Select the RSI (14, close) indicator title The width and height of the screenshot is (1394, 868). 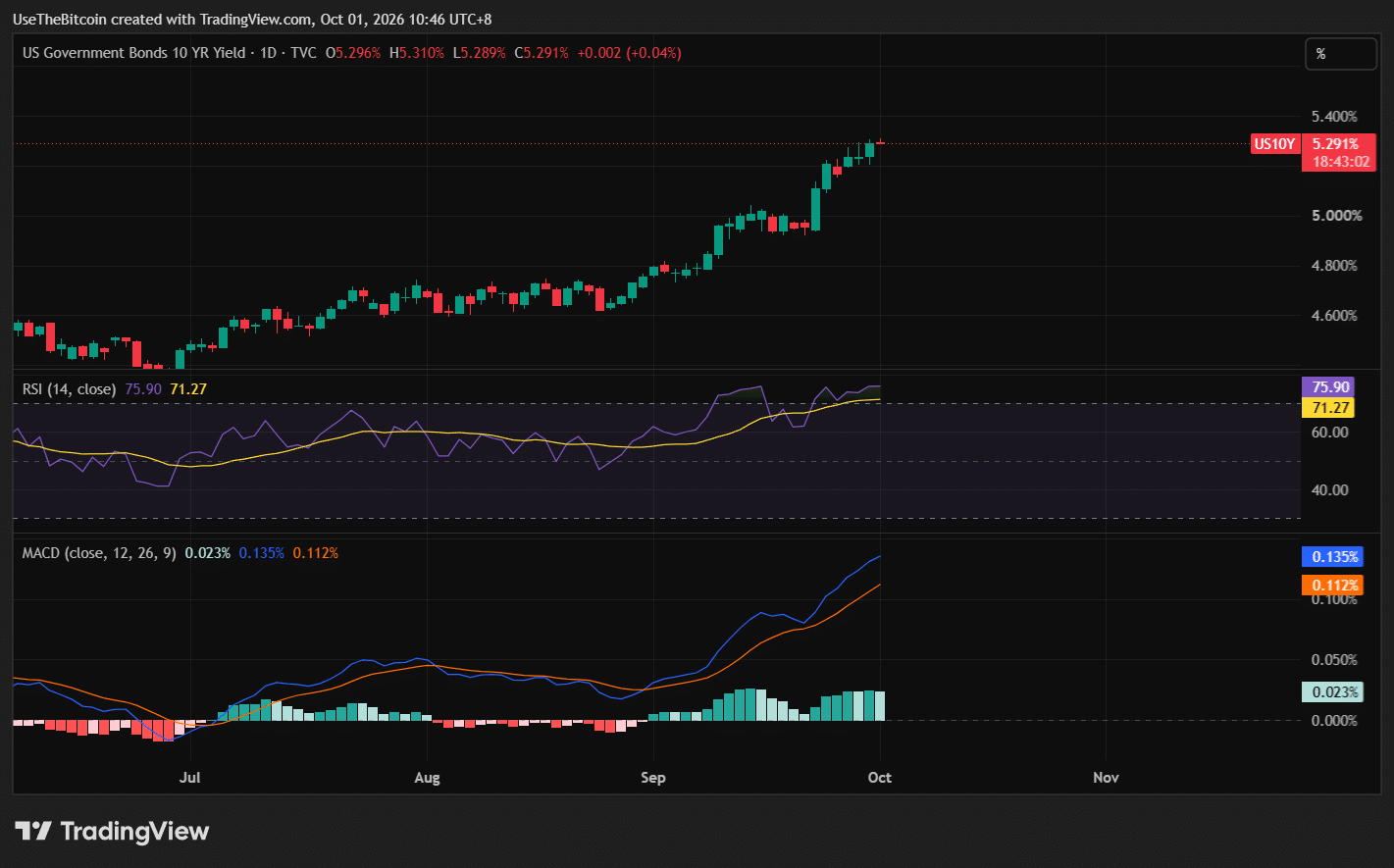point(69,389)
